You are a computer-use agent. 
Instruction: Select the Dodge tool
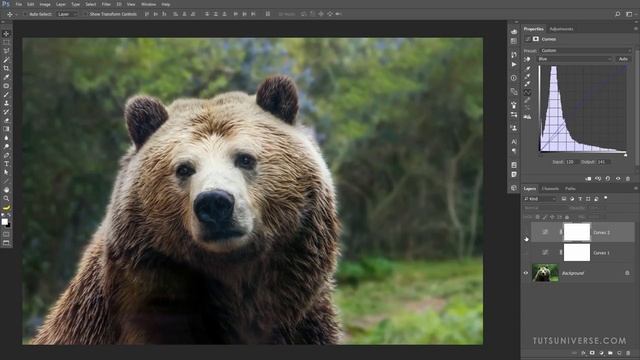[6, 147]
